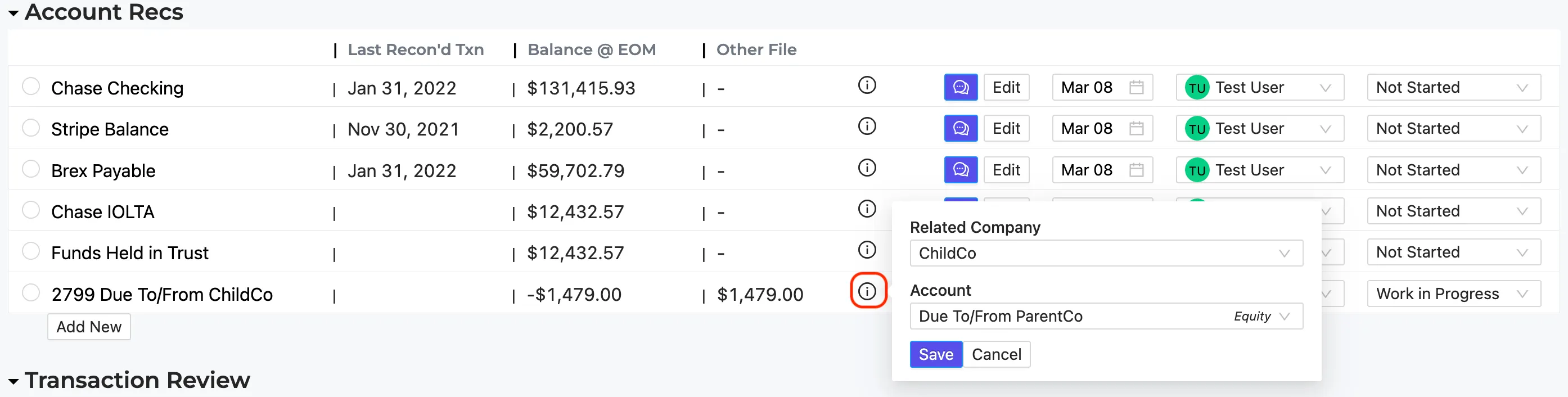Open info for Brex Payable row
This screenshot has height=397, width=1568.
[867, 168]
